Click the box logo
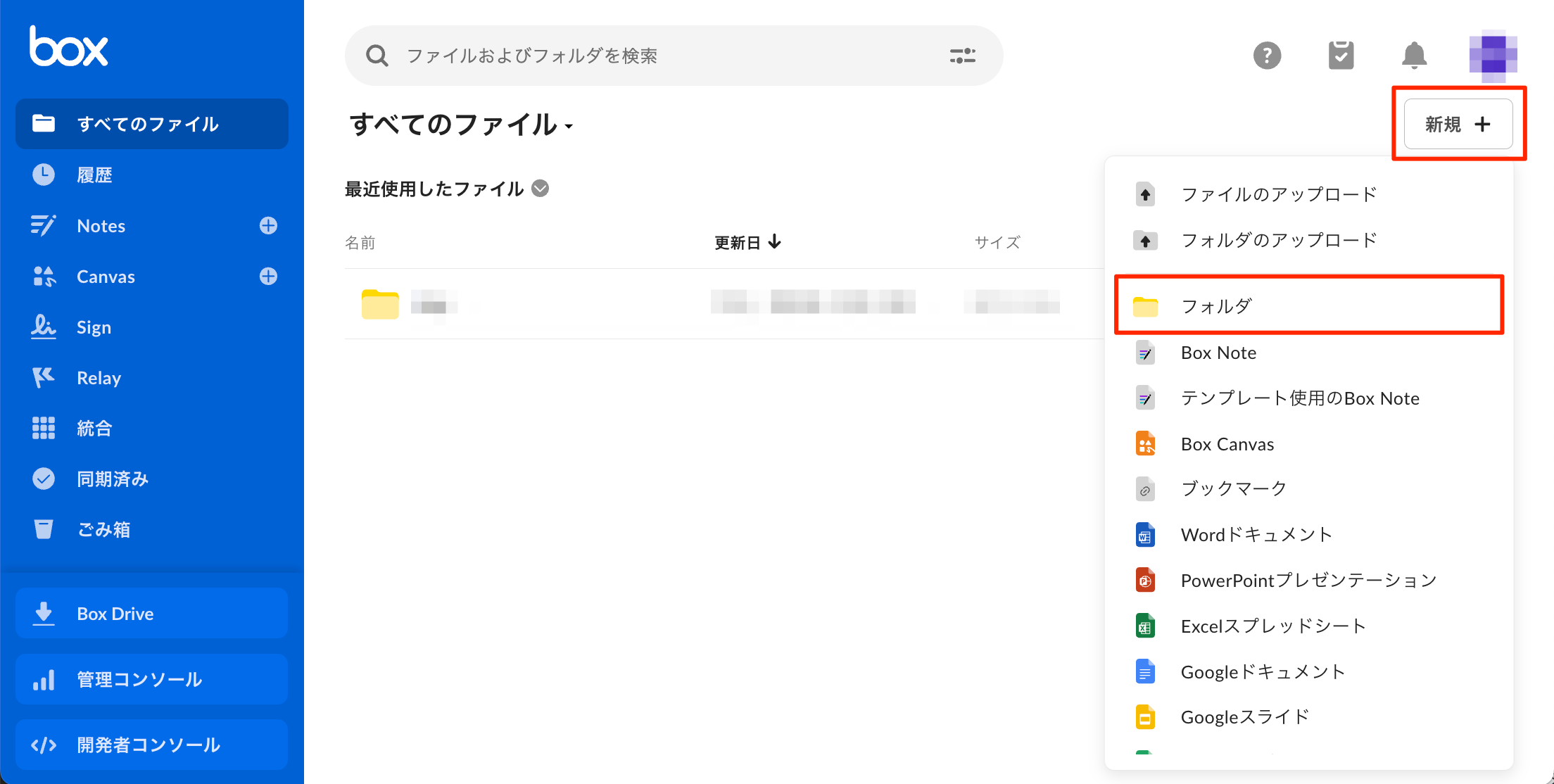 [68, 46]
